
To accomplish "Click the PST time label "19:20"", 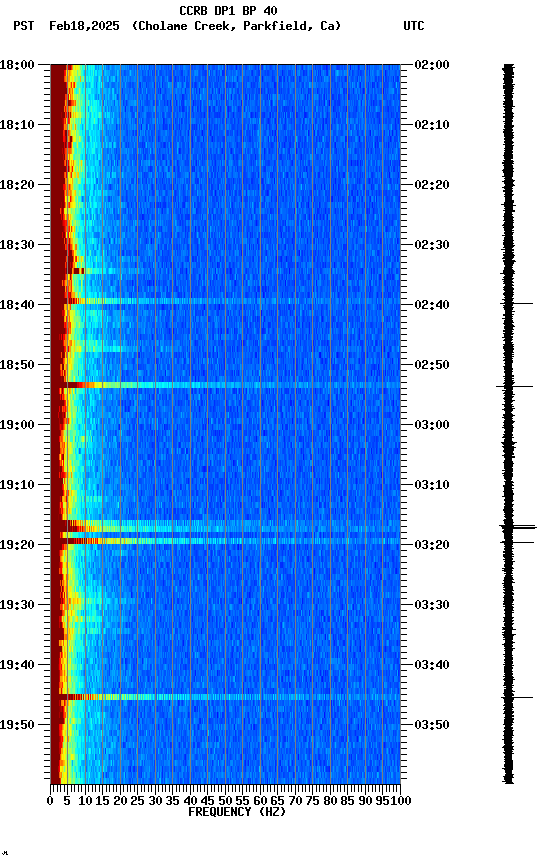I will tap(17, 545).
